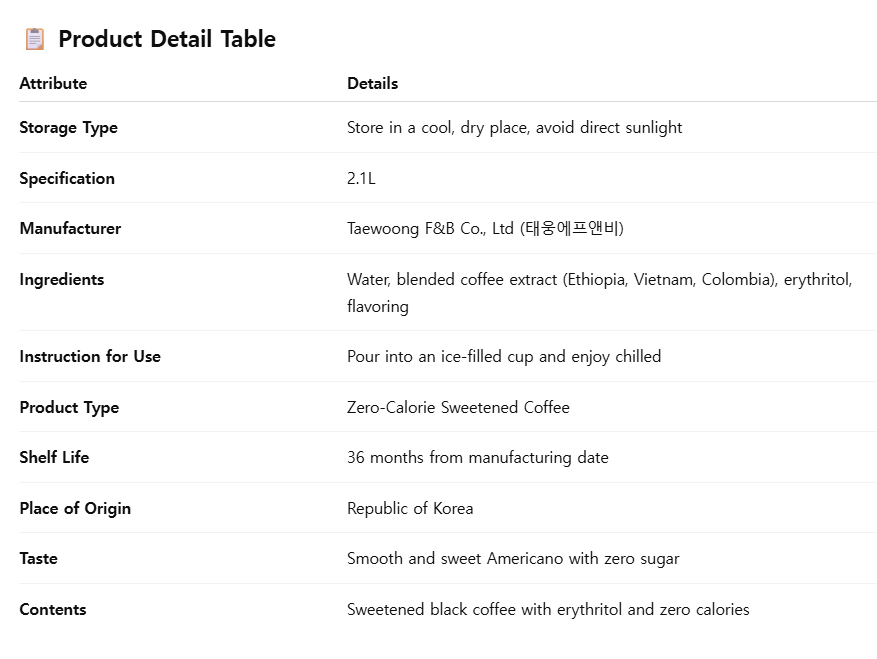877x659 pixels.
Task: Click the Zero-Calorie Sweetened Coffee value
Action: pyautogui.click(x=458, y=407)
